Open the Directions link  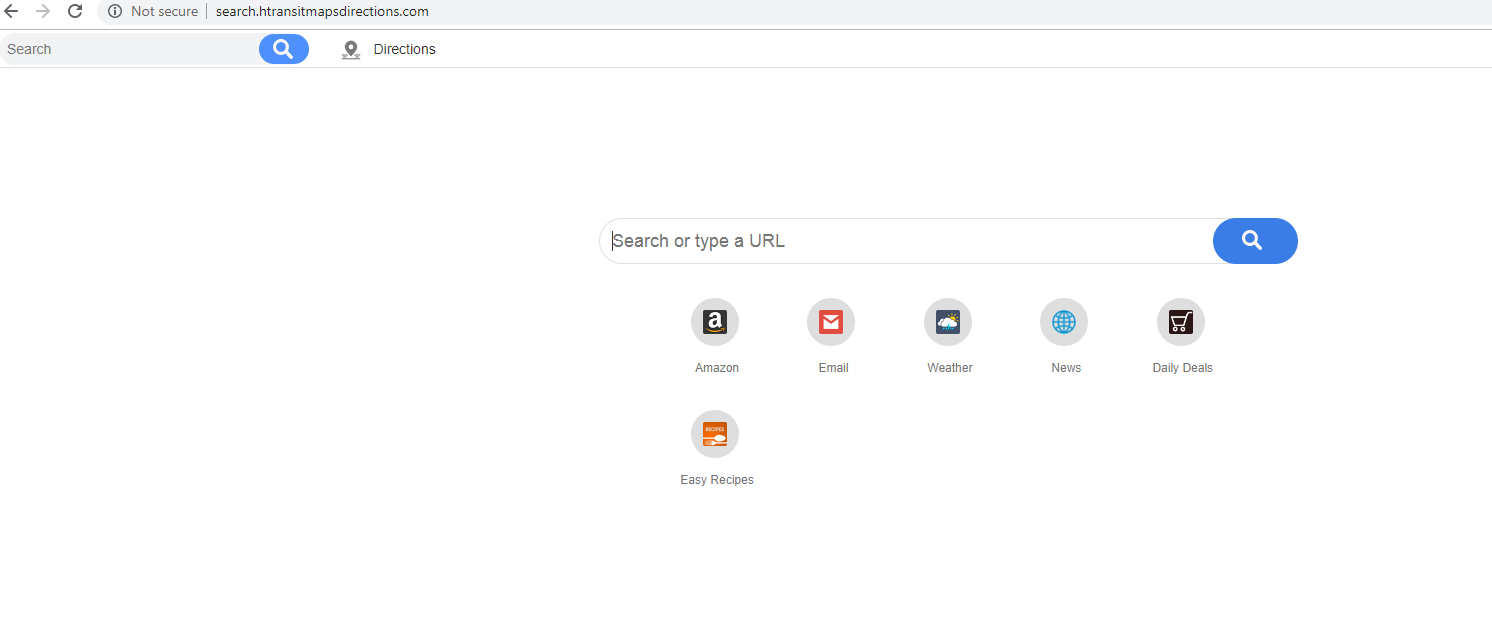(x=405, y=49)
